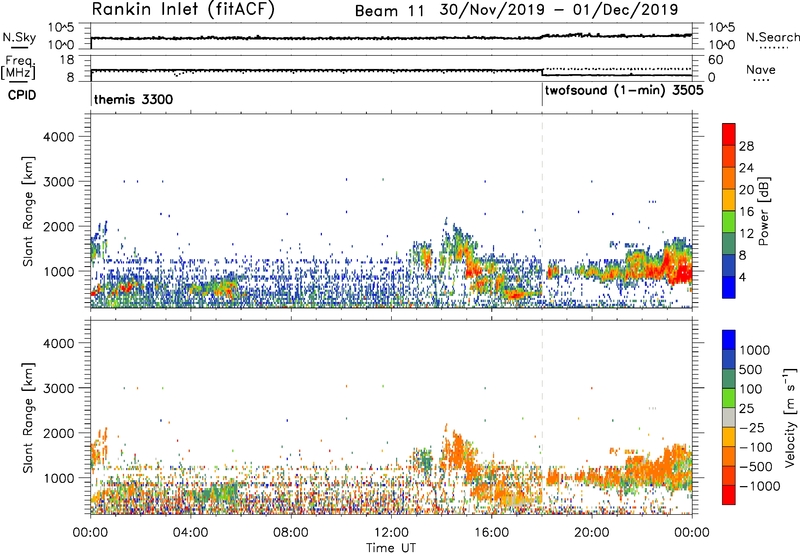Select the "twofsound (1-min) 3505" CPID entry

pyautogui.click(x=624, y=91)
